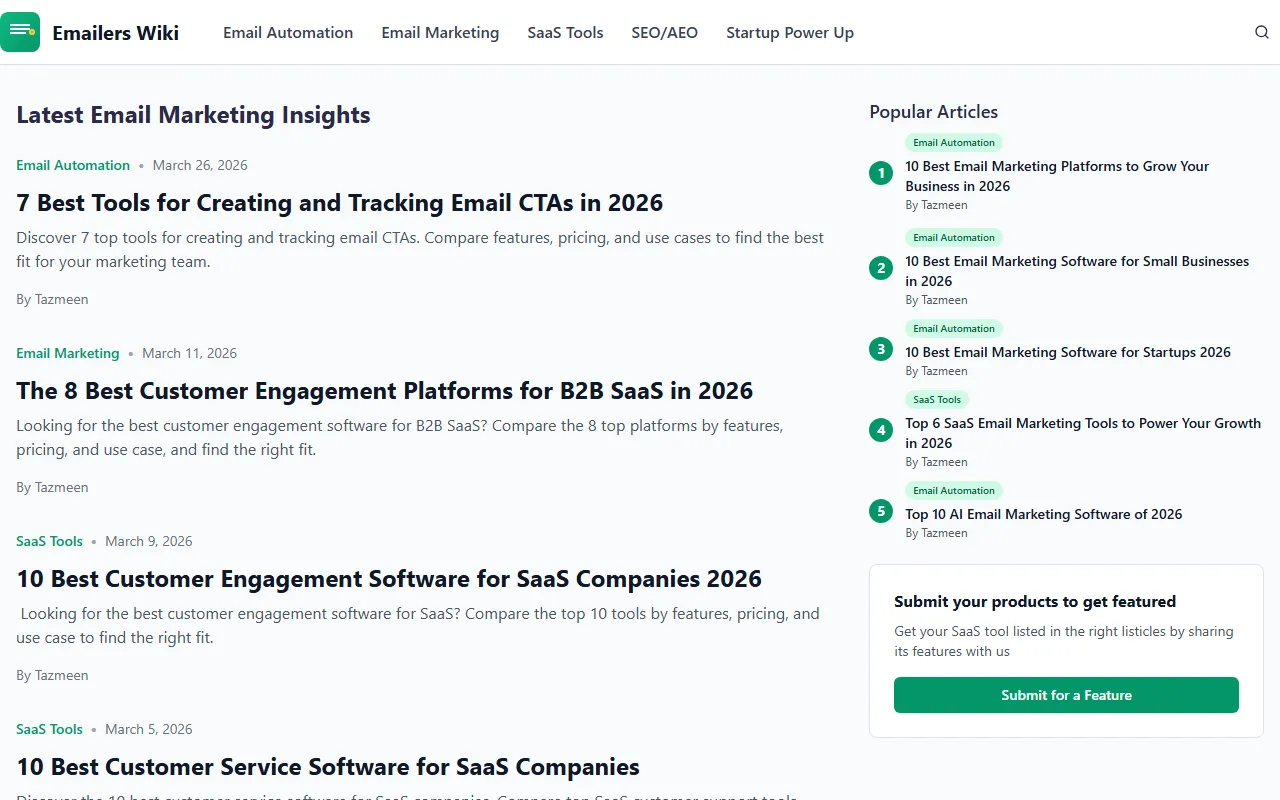Screen dimensions: 1280x800
Task: Open Top 10 AI Email Marketing Software article
Action: [x=1043, y=514]
